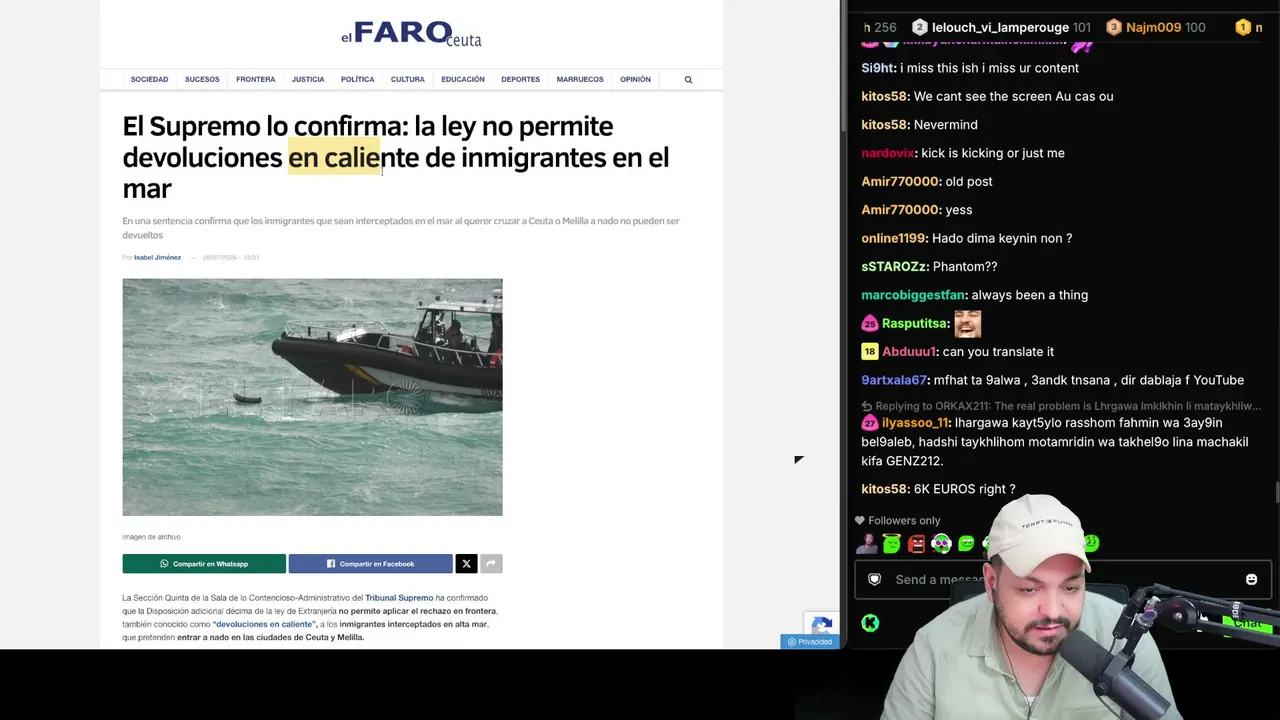Jump to the replied-to ORKAX211 message
The width and height of the screenshot is (1280, 720).
[x=1061, y=406]
